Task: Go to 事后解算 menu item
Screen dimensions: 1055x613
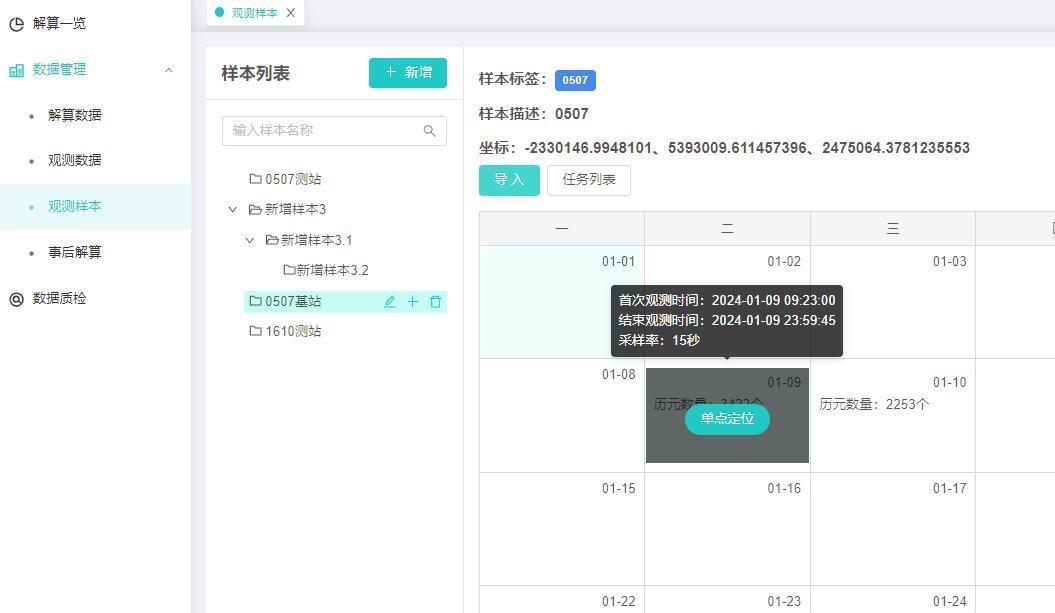Action: [74, 252]
